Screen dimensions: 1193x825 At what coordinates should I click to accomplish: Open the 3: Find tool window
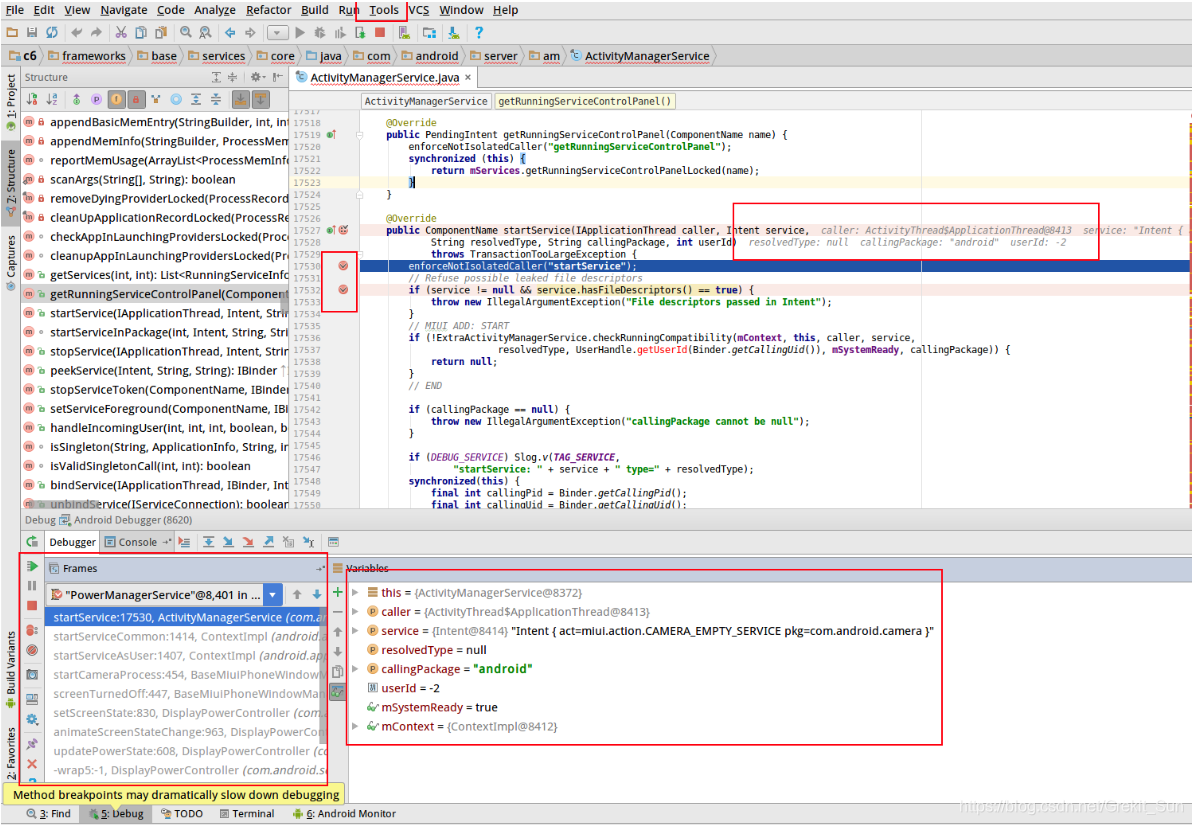[49, 814]
